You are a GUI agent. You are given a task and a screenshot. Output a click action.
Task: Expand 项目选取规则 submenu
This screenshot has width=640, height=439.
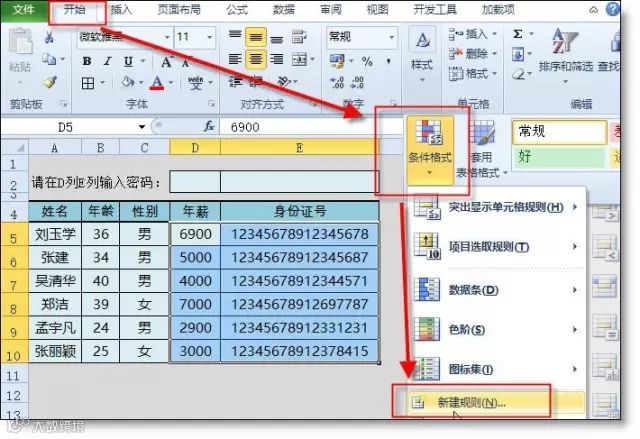498,247
